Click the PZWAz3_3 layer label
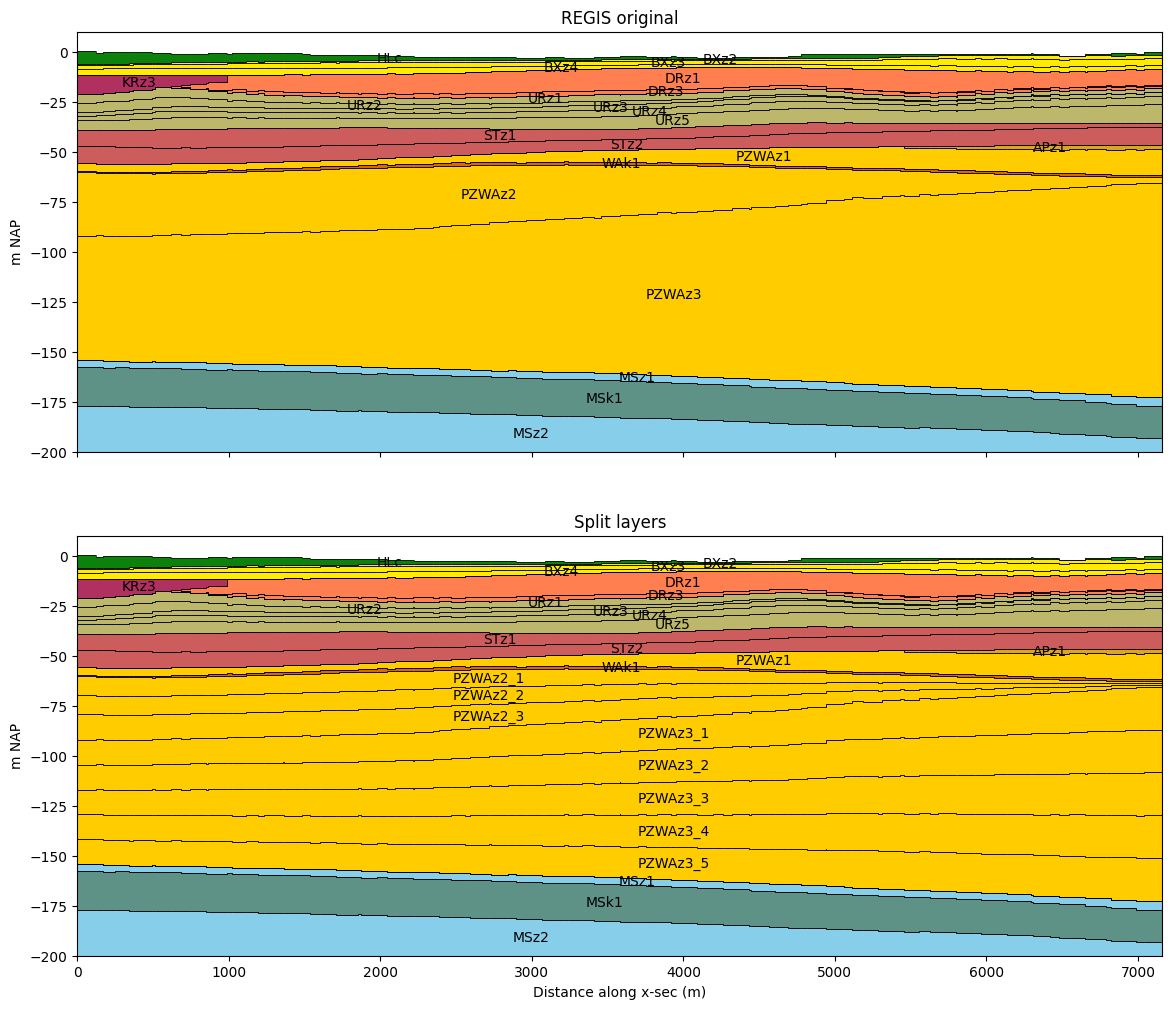This screenshot has width=1172, height=1009. point(673,799)
